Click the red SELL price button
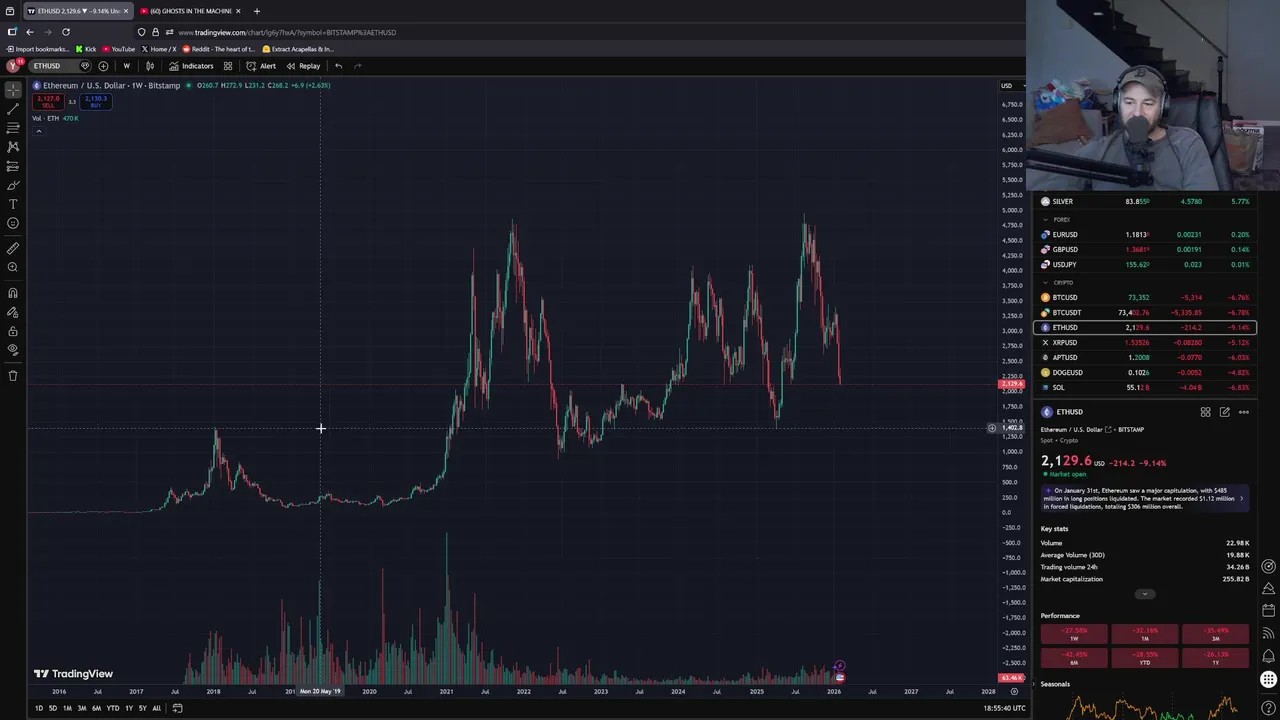1280x720 pixels. click(47, 101)
